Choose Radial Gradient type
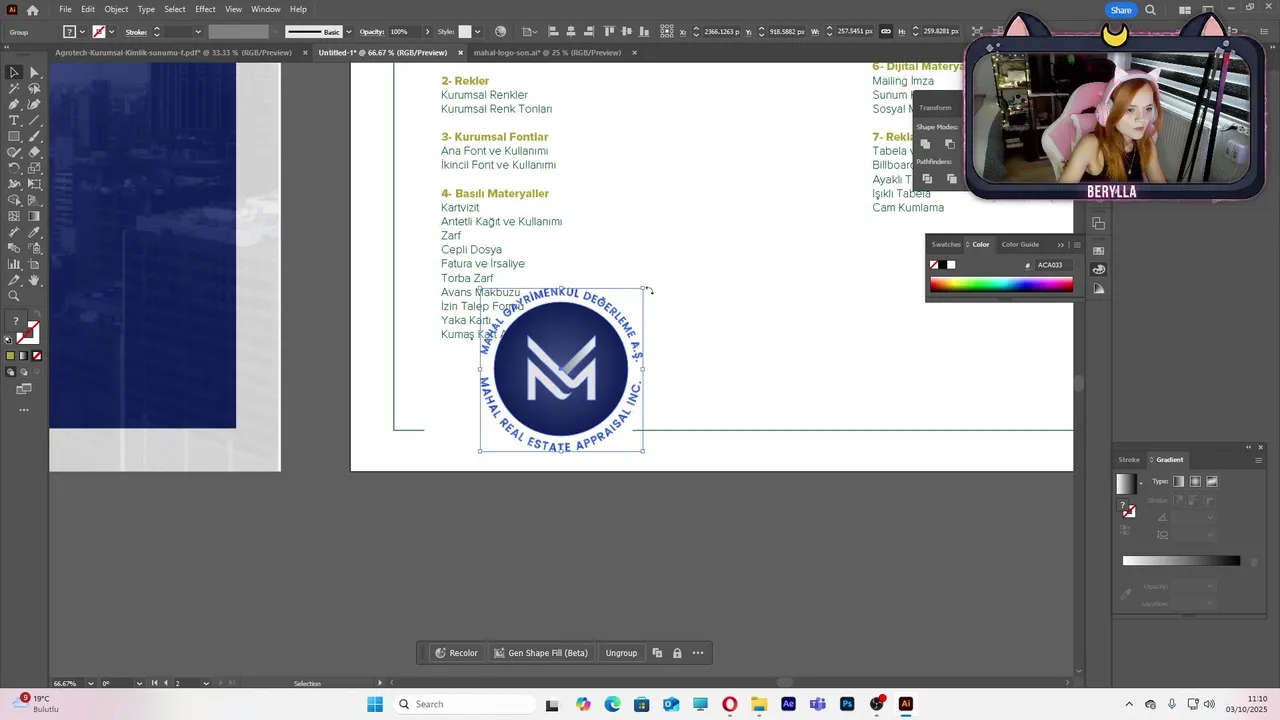The width and height of the screenshot is (1280, 720). point(1195,481)
